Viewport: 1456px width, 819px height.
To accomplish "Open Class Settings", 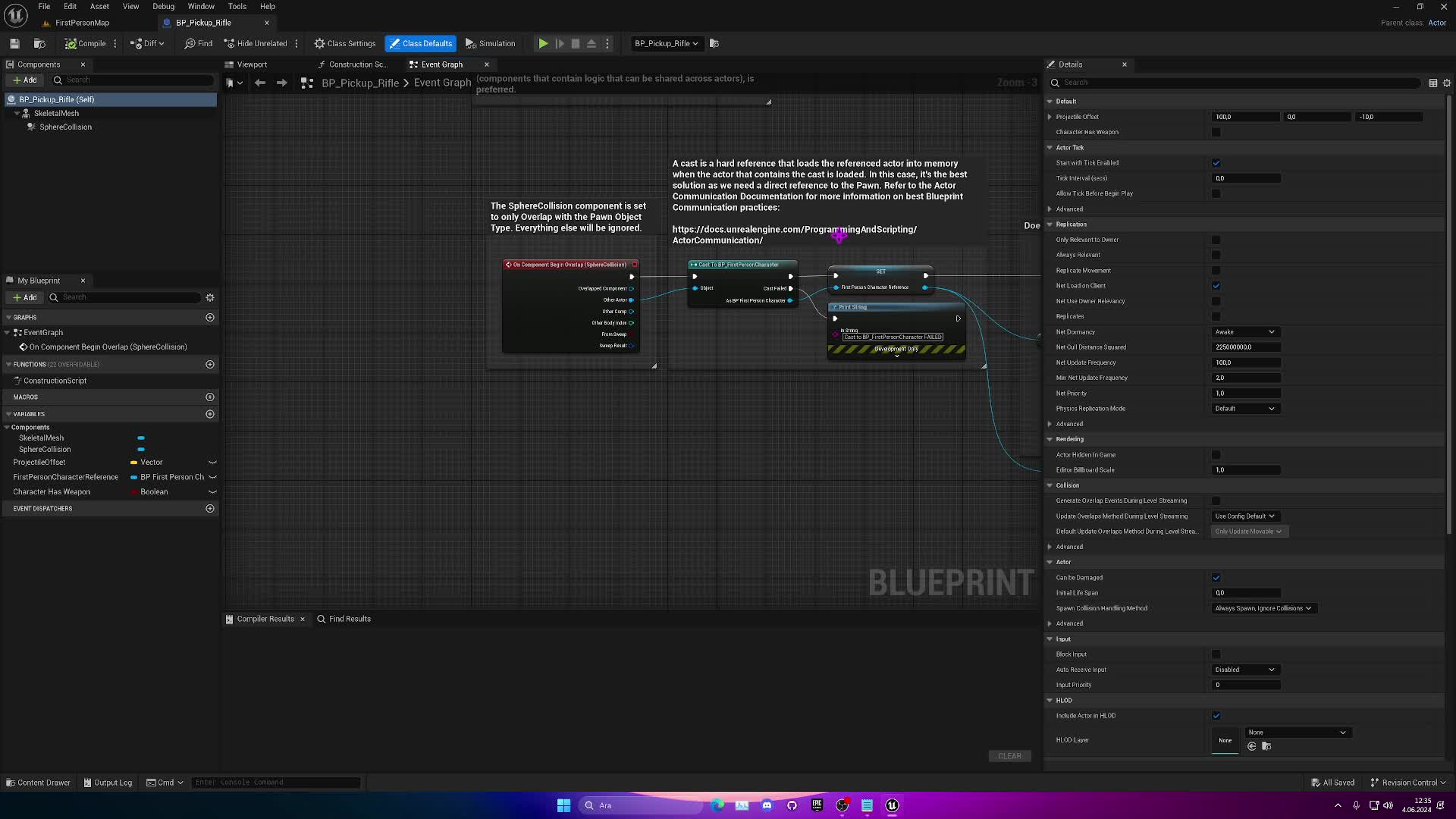I will (x=345, y=43).
